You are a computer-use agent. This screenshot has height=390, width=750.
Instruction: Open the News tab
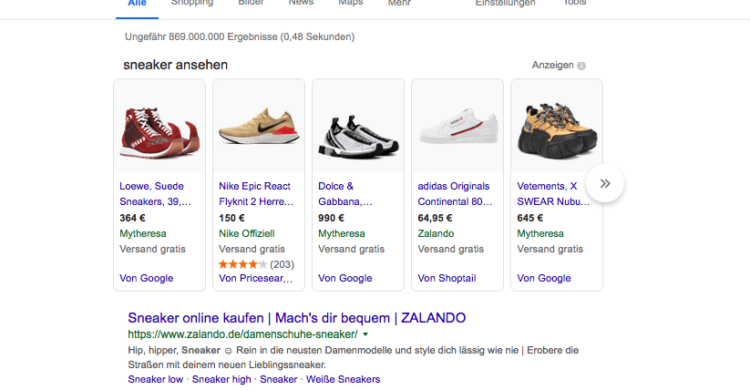click(301, 3)
